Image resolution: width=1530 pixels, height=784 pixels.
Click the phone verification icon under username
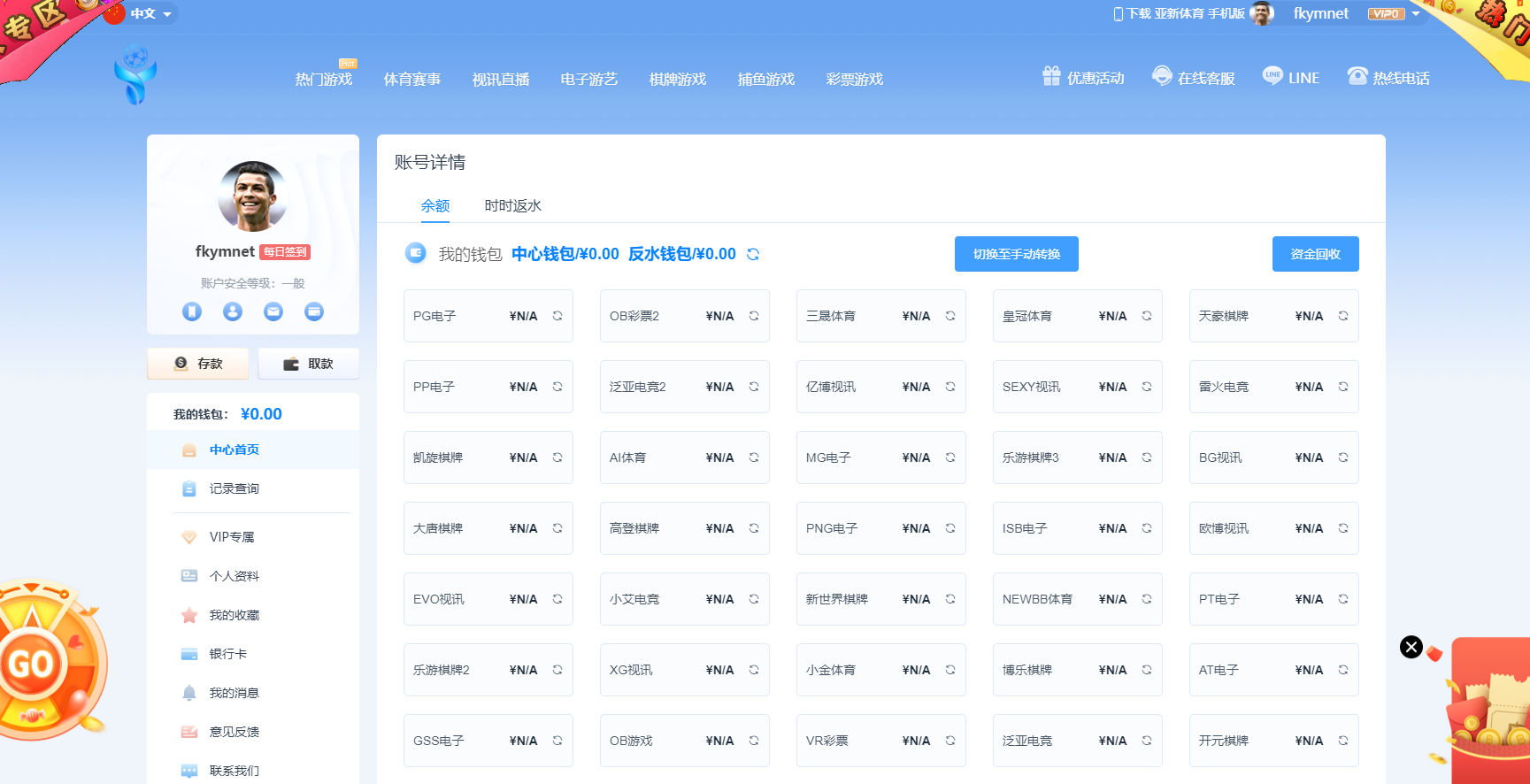click(x=192, y=311)
